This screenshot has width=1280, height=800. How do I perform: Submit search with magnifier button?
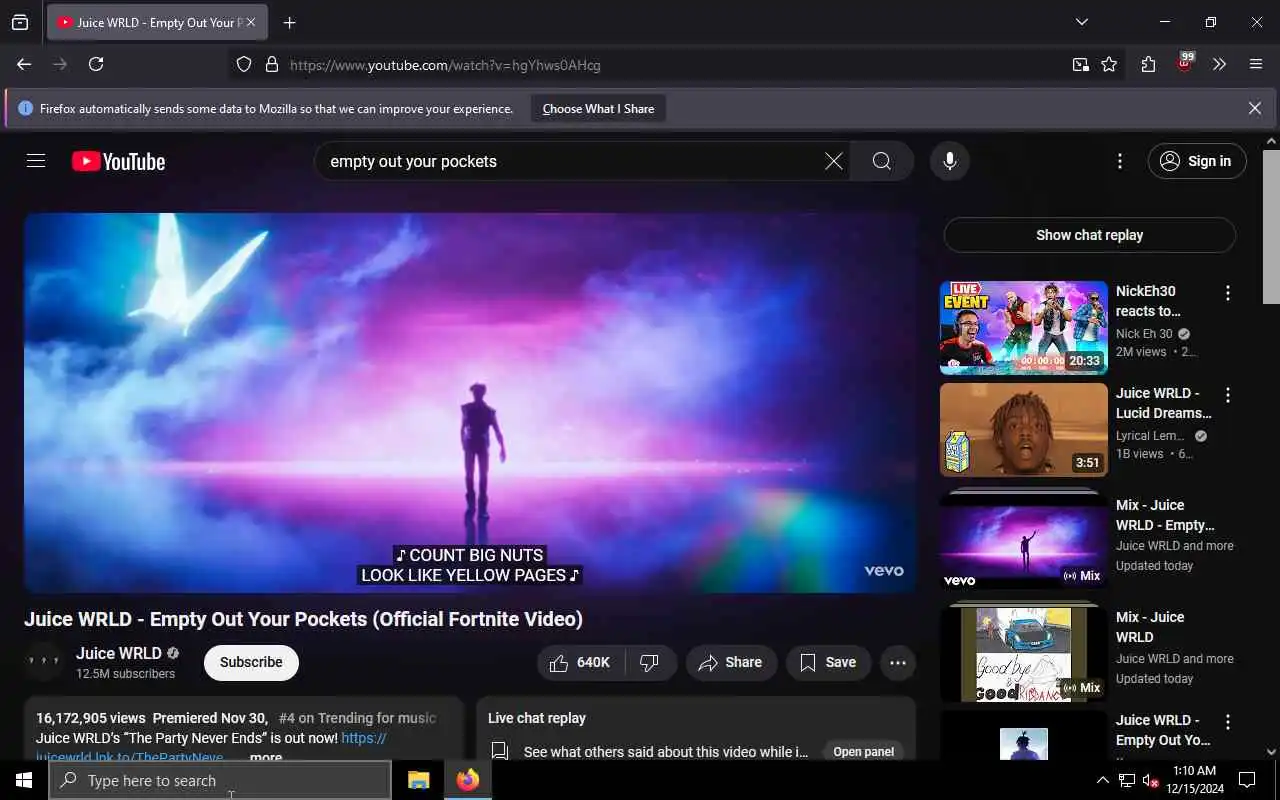tap(881, 161)
